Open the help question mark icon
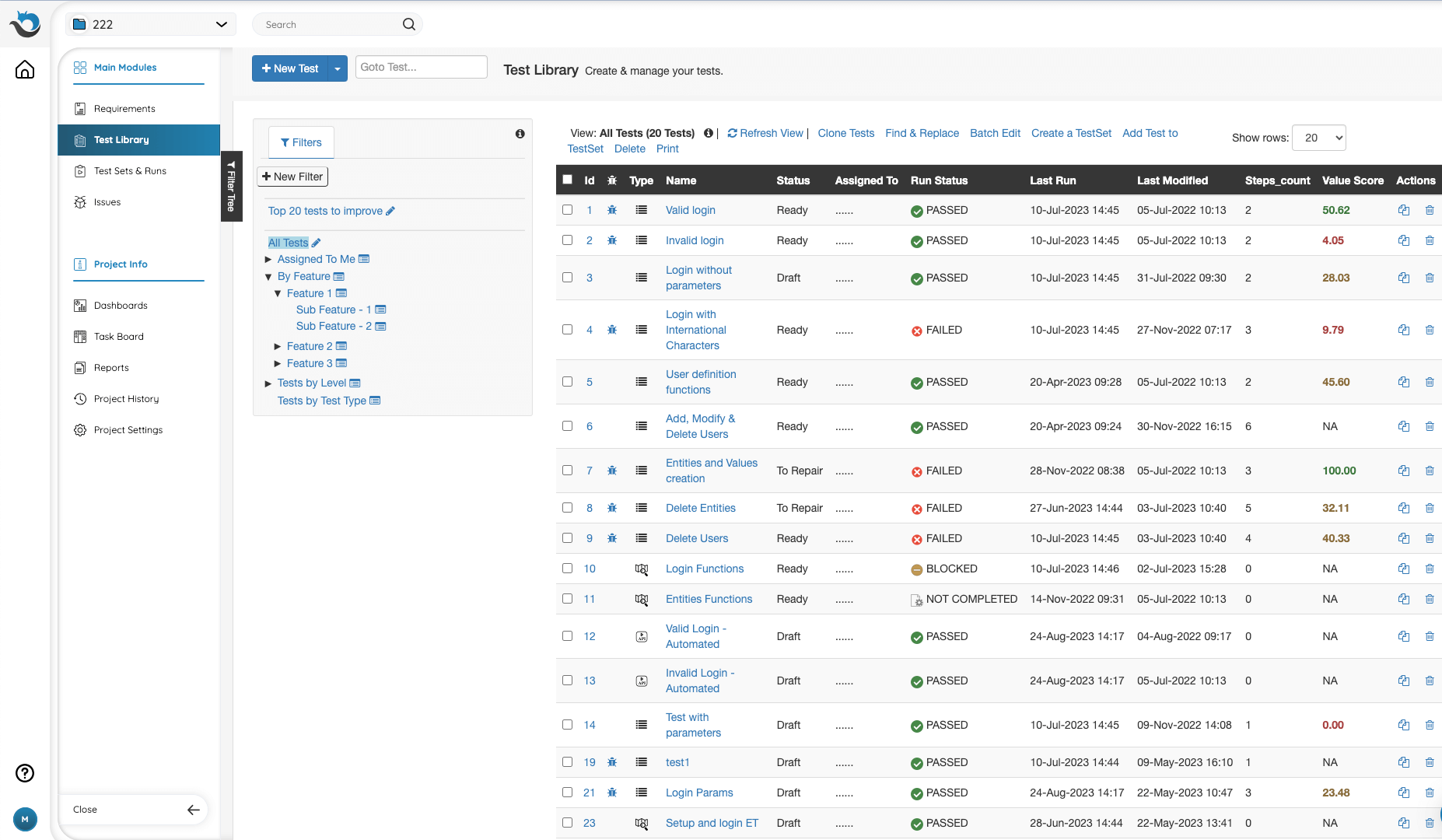This screenshot has width=1442, height=840. coord(25,772)
